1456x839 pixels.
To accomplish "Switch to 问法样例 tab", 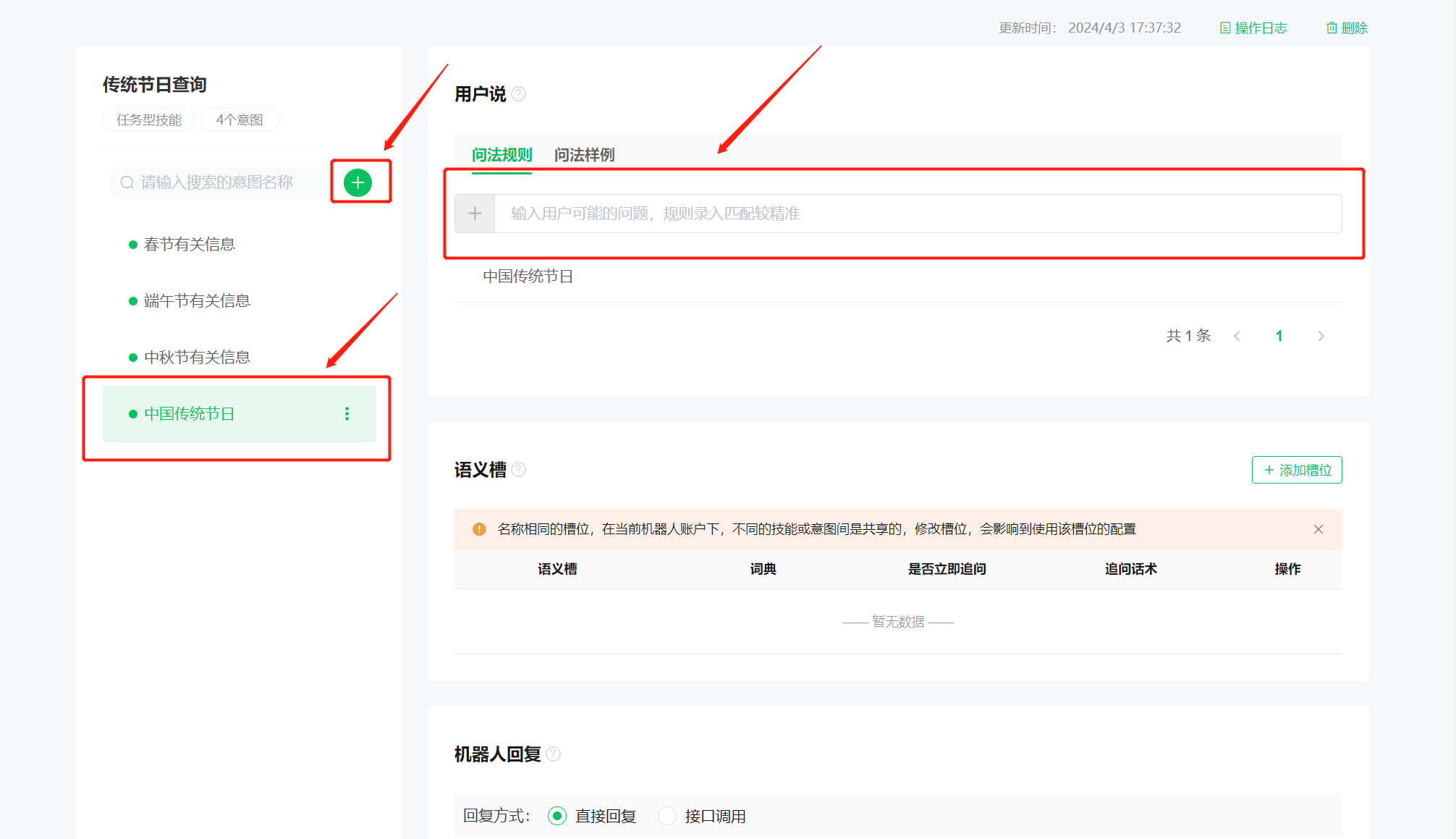I will [x=584, y=155].
